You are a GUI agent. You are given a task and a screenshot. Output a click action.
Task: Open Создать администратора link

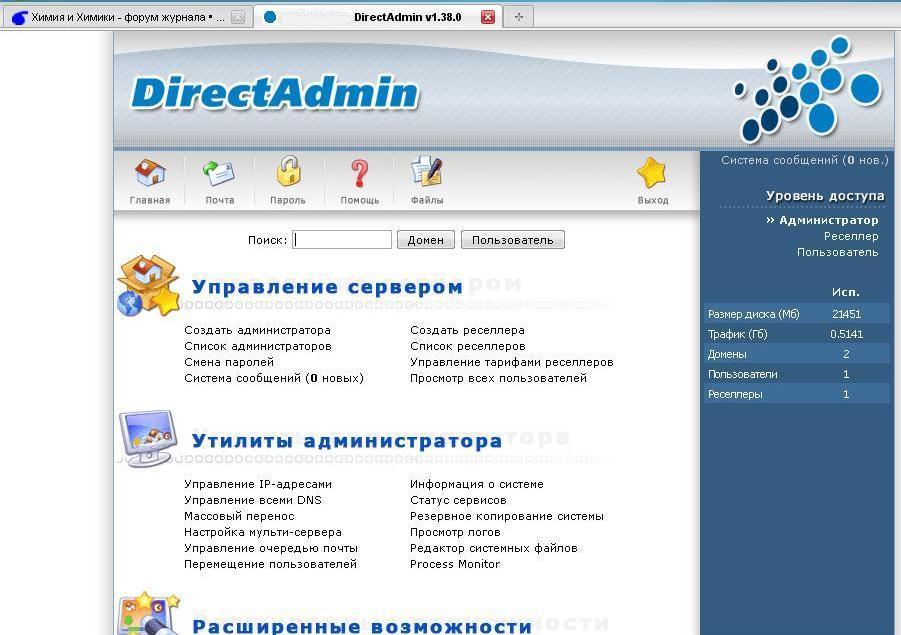[x=257, y=330]
